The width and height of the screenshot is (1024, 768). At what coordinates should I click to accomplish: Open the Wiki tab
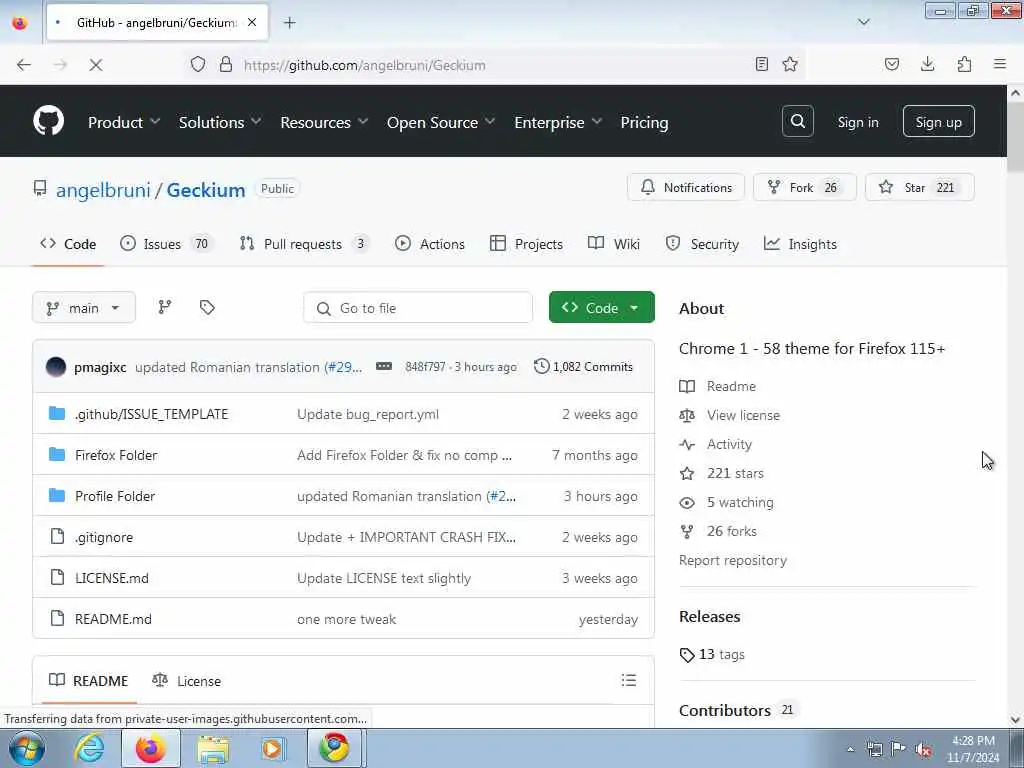614,244
